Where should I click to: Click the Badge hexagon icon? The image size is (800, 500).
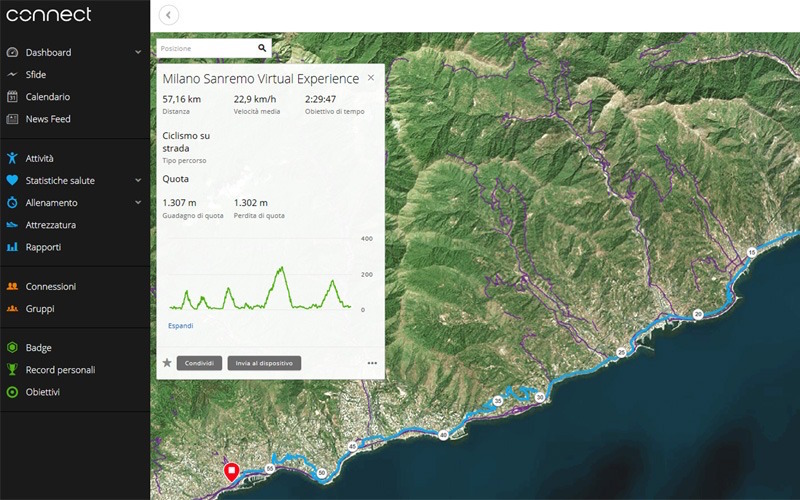point(12,347)
